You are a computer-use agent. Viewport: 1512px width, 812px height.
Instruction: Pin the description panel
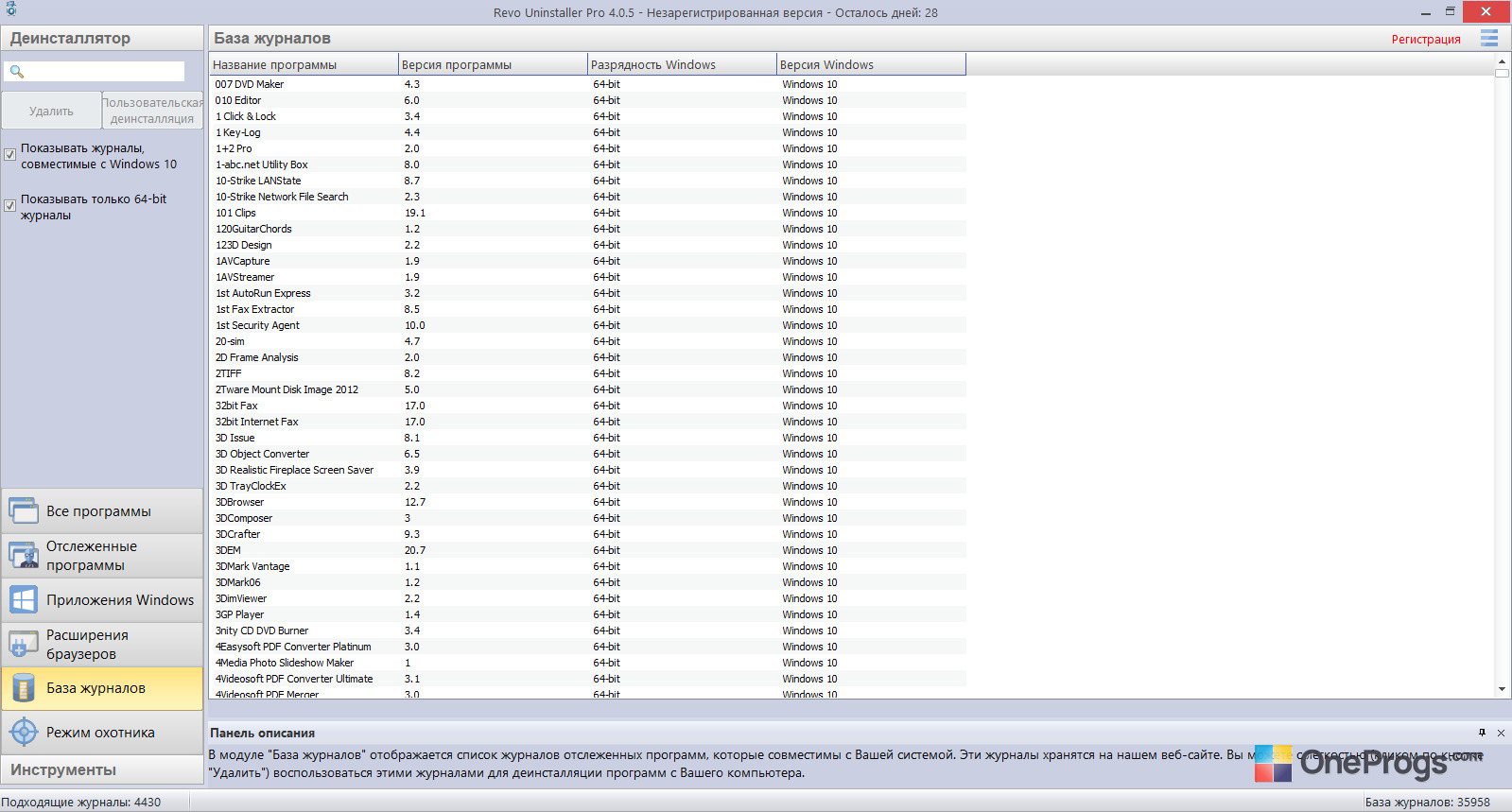click(1482, 733)
